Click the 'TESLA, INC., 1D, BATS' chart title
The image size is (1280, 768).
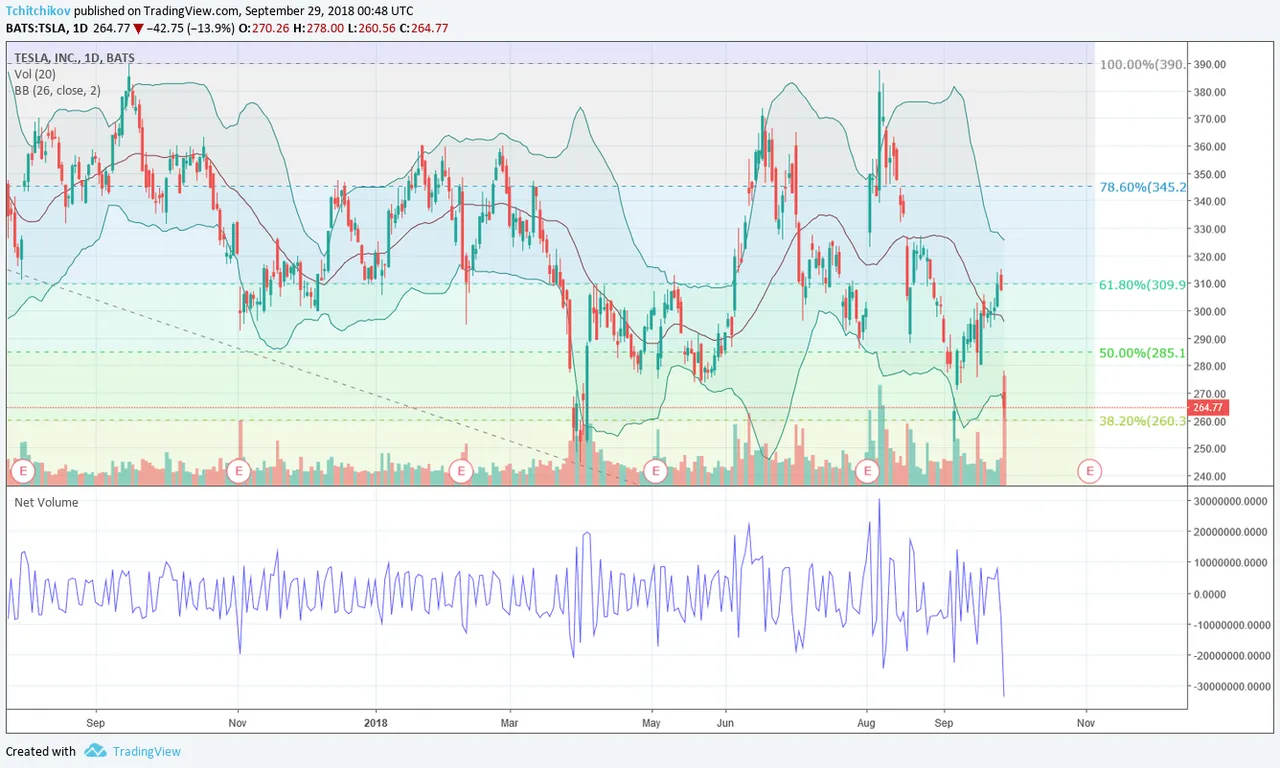click(x=74, y=58)
